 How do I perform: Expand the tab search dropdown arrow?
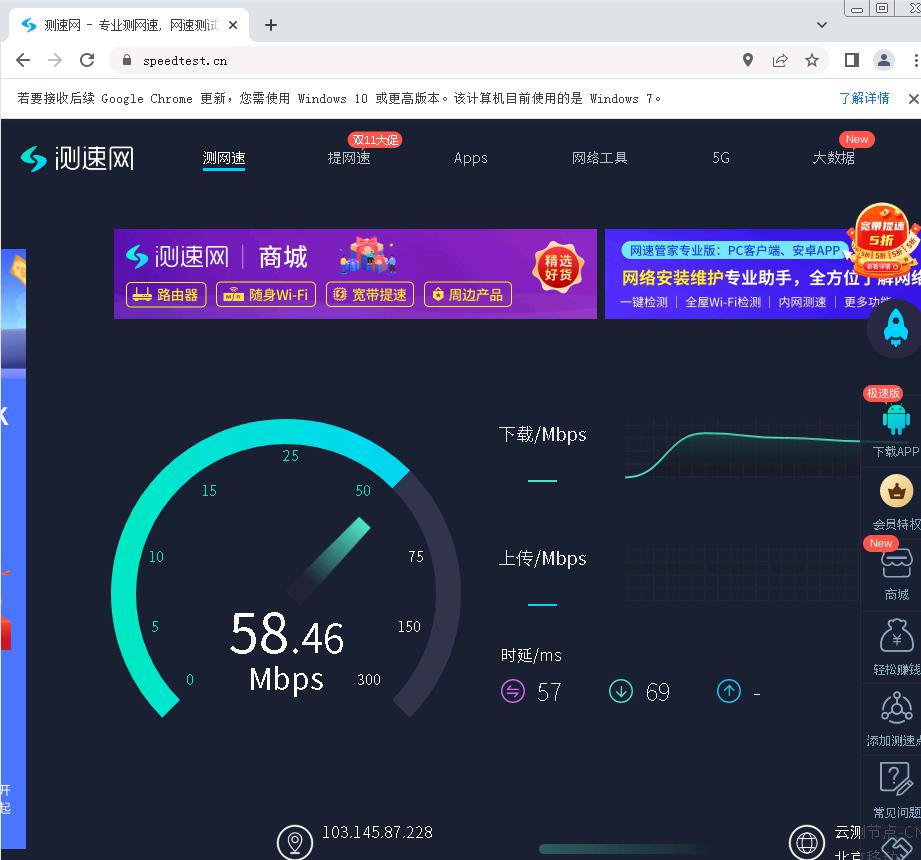click(x=822, y=25)
